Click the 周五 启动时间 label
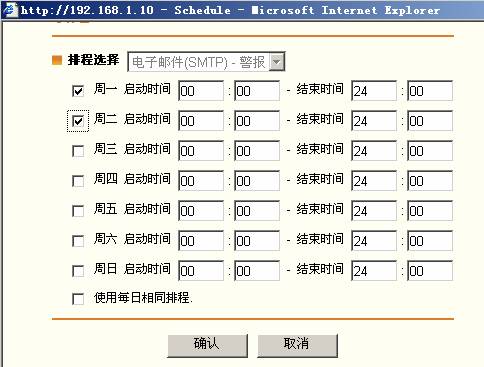This screenshot has width=484, height=367. [132, 209]
